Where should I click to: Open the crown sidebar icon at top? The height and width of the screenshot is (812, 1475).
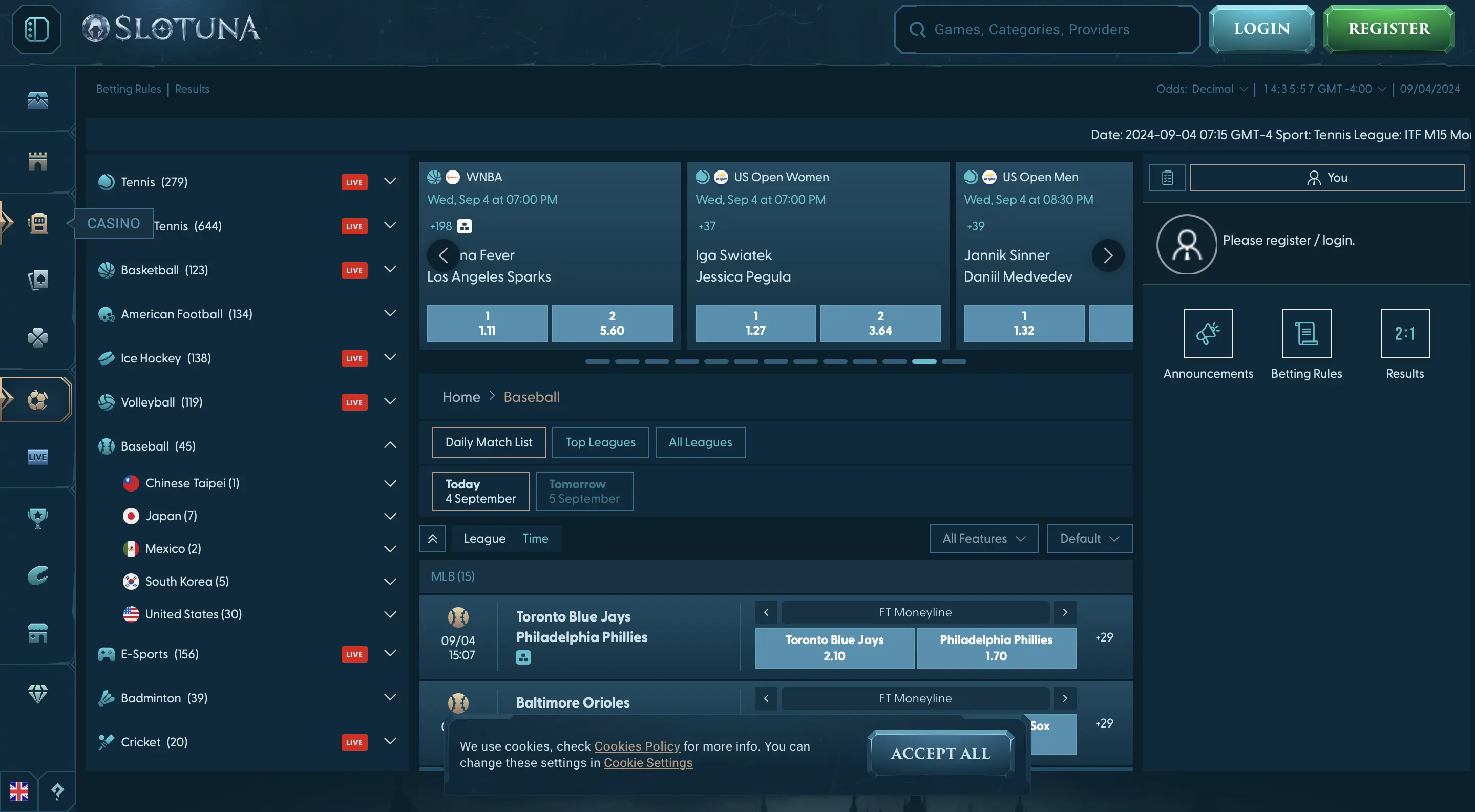click(38, 99)
